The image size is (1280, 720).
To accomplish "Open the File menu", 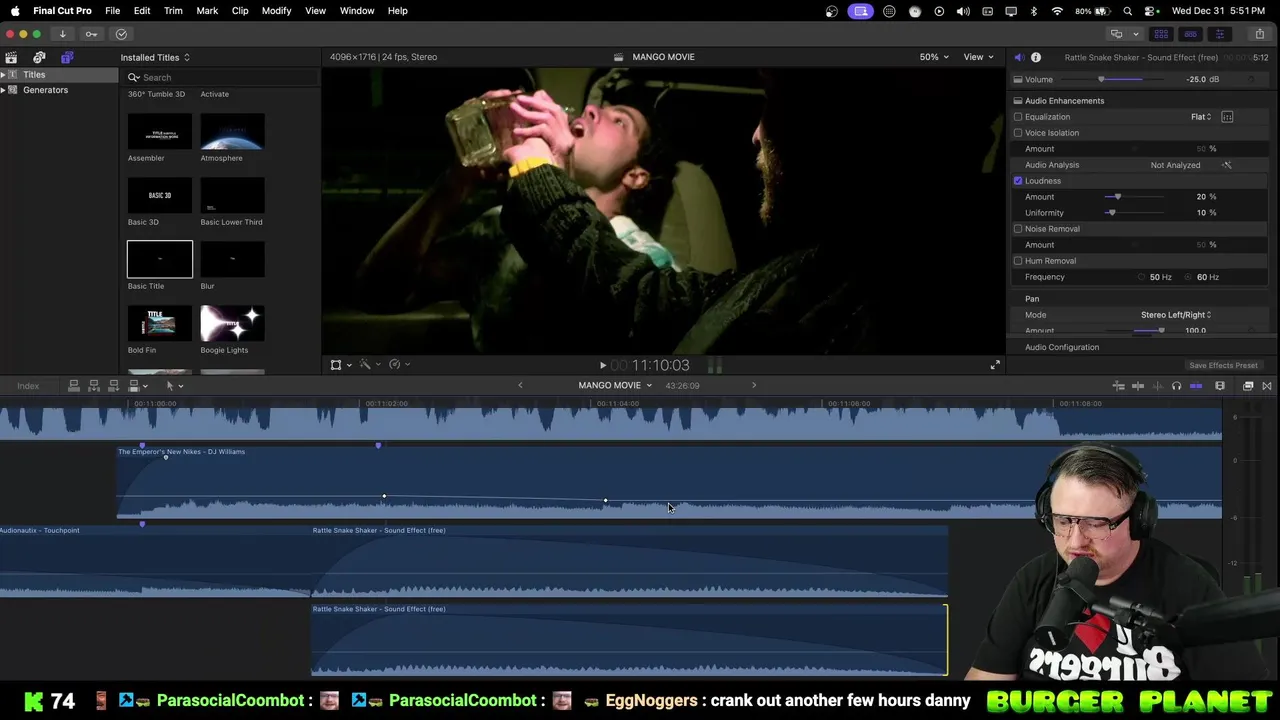I will click(x=113, y=11).
